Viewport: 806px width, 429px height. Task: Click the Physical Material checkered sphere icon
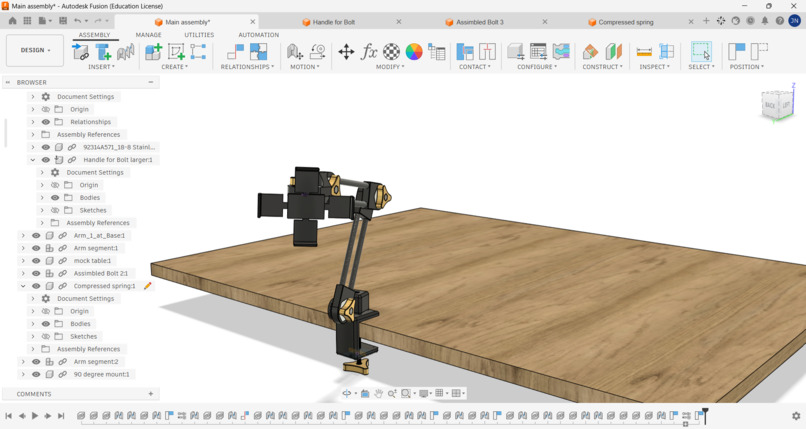[x=392, y=52]
